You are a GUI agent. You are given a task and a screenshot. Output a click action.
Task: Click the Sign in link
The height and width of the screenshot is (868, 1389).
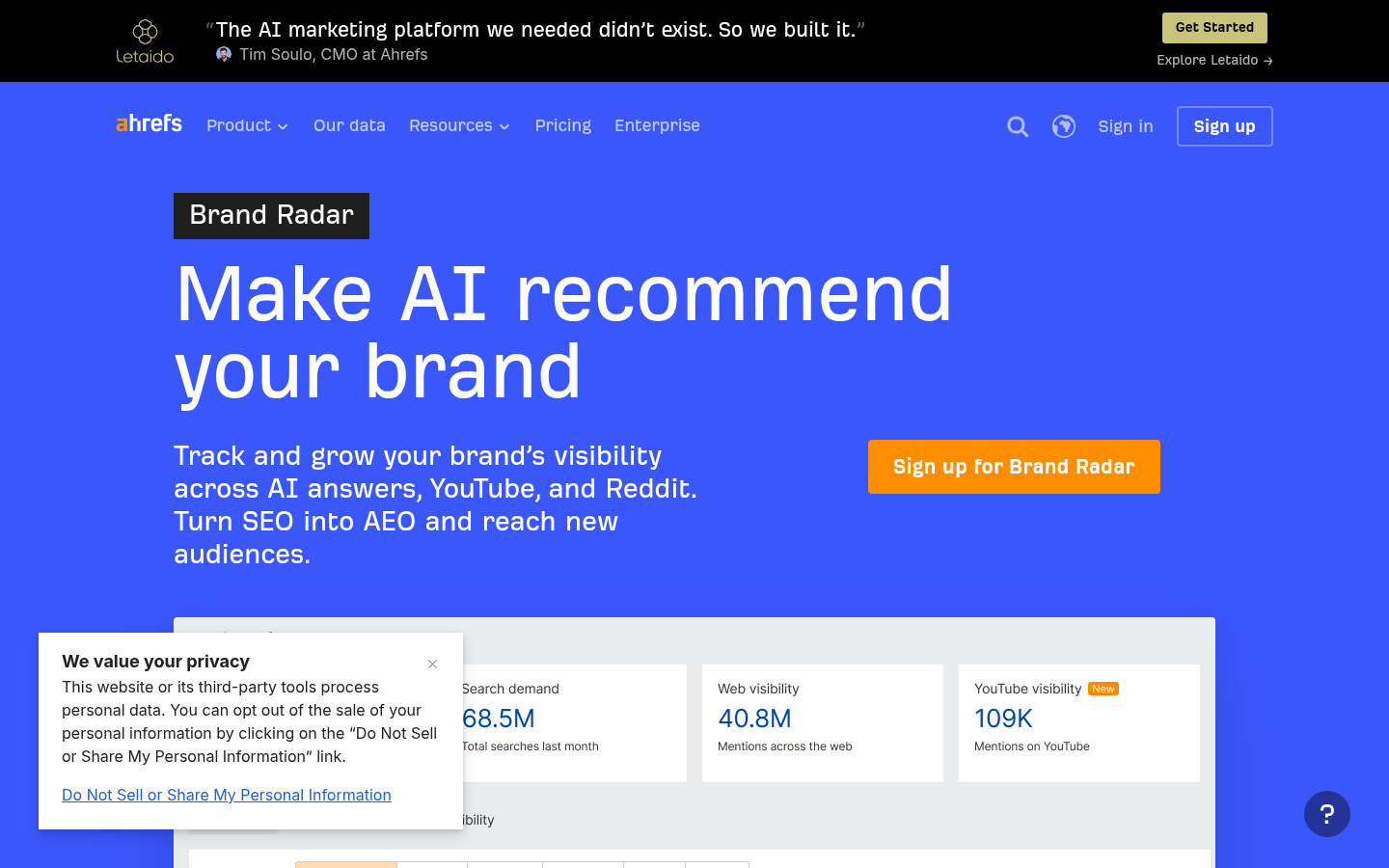coord(1126,126)
